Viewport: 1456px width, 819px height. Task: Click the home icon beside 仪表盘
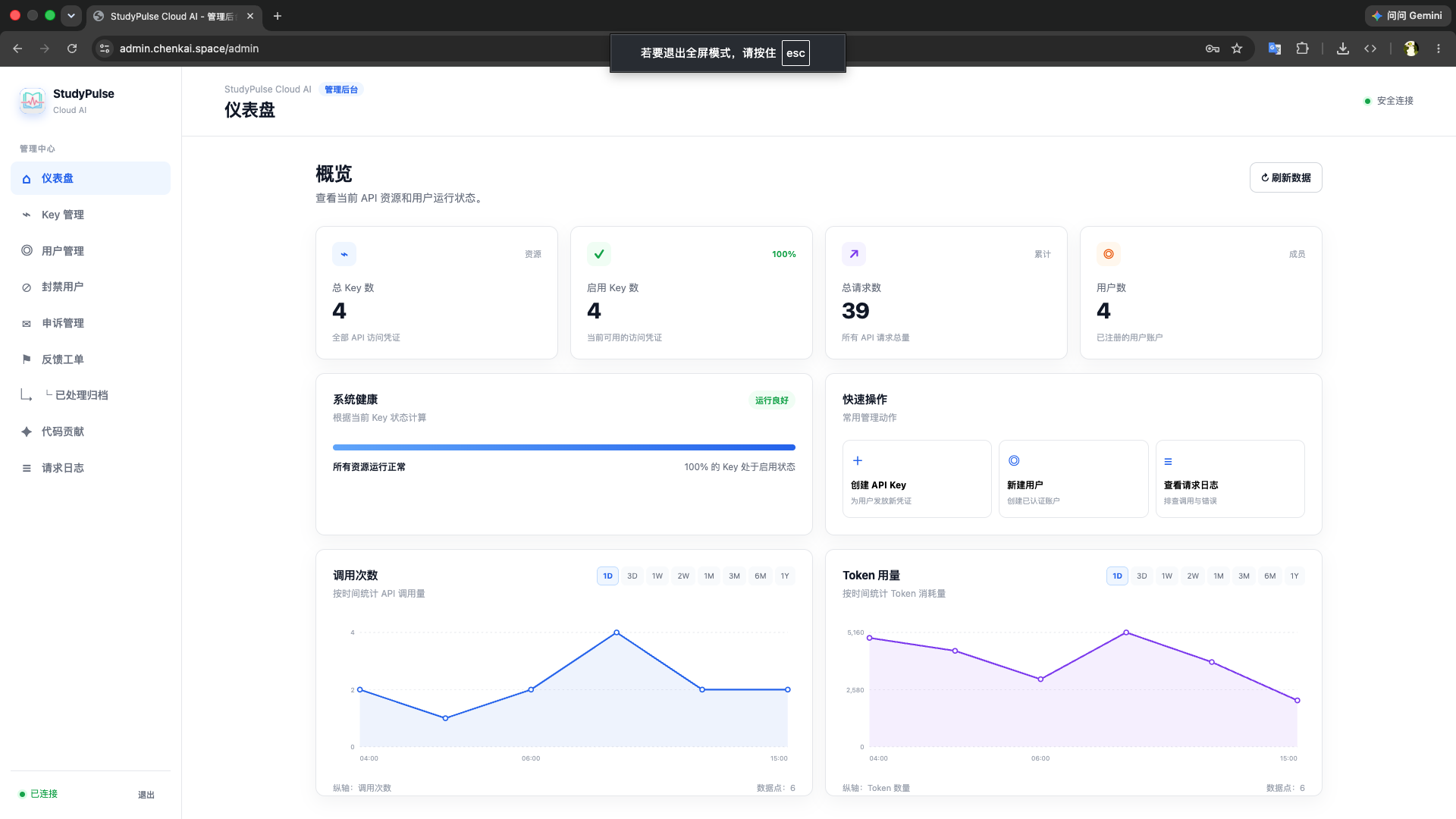pyautogui.click(x=27, y=179)
